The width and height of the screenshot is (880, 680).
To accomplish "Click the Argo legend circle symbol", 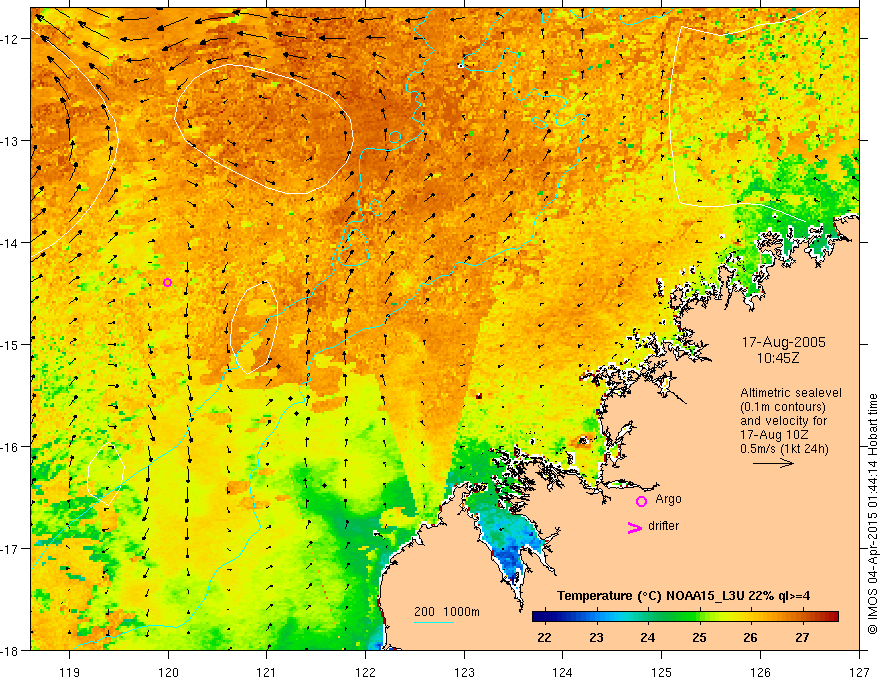I will [641, 502].
